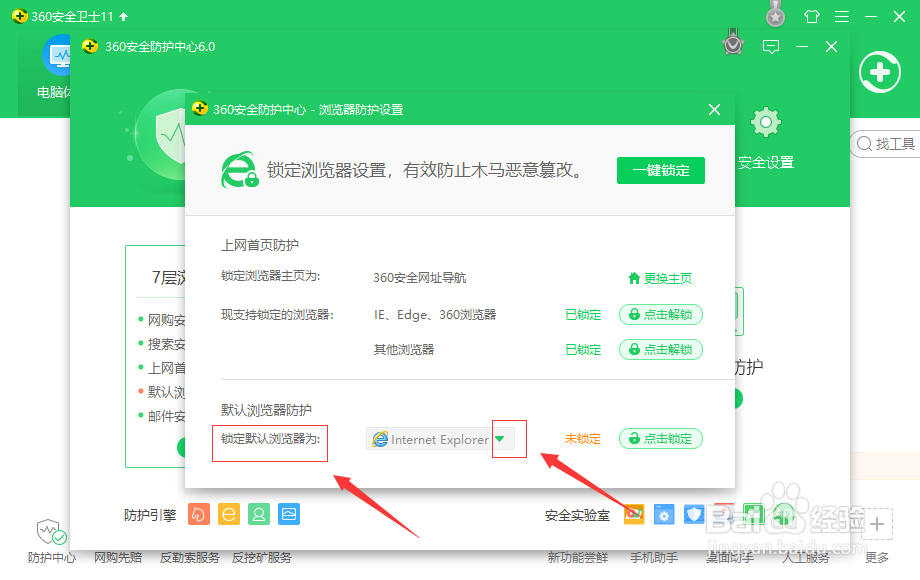Open 手机助手 at the bottom

(x=654, y=558)
